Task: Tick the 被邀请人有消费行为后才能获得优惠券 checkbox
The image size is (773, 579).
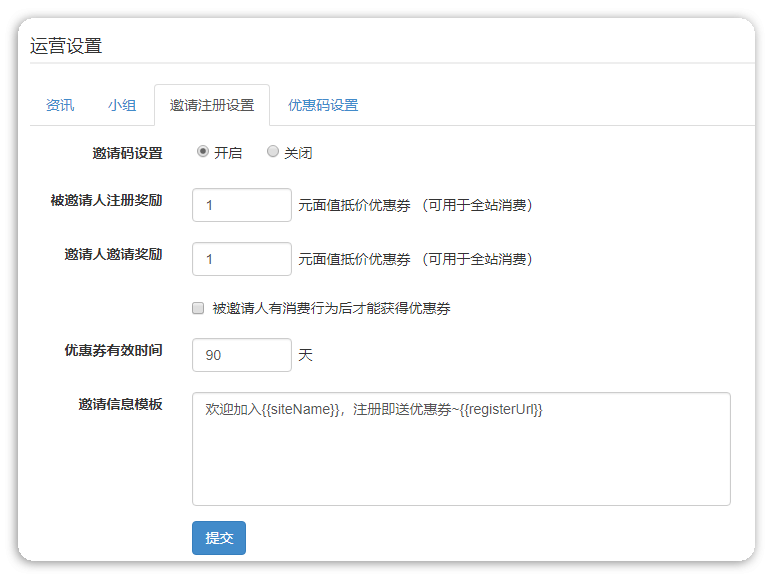Action: pos(198,308)
